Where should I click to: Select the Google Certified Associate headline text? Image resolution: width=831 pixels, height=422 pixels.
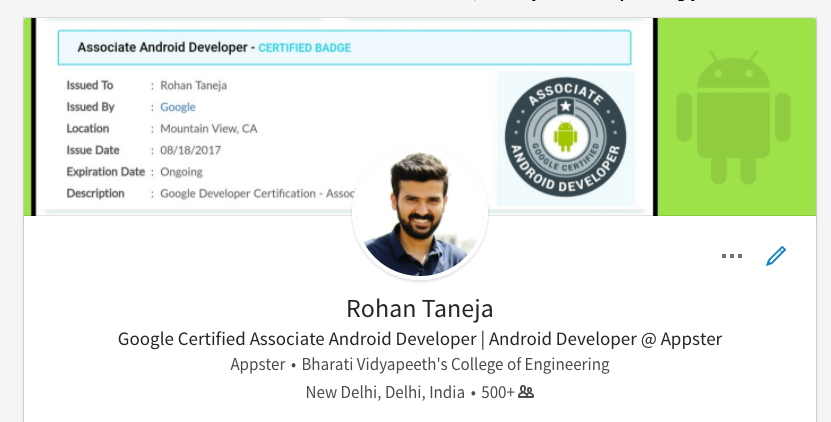click(420, 339)
